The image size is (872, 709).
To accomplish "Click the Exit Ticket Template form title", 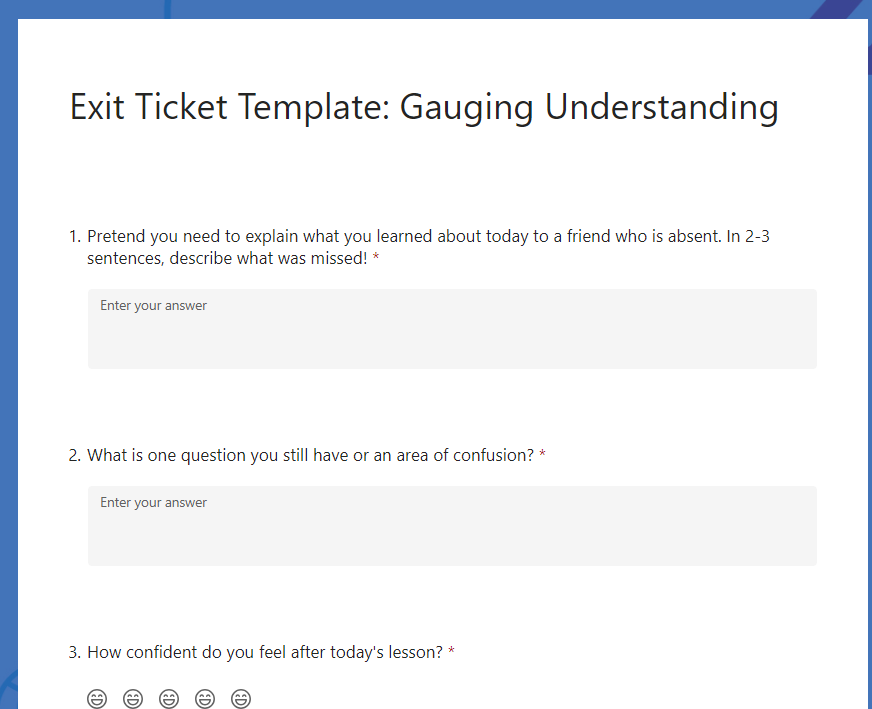I will [424, 107].
